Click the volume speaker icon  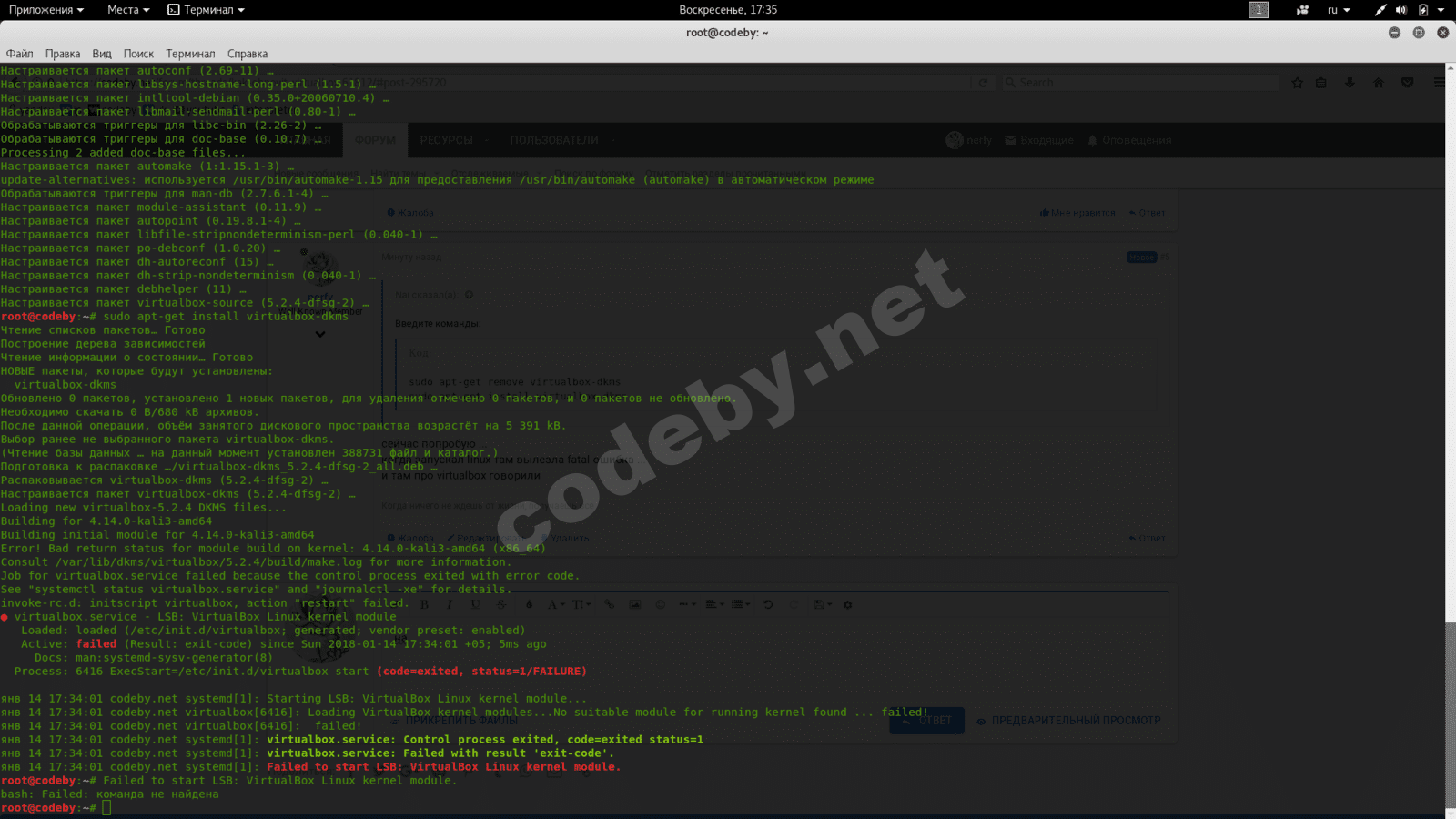(1401, 10)
